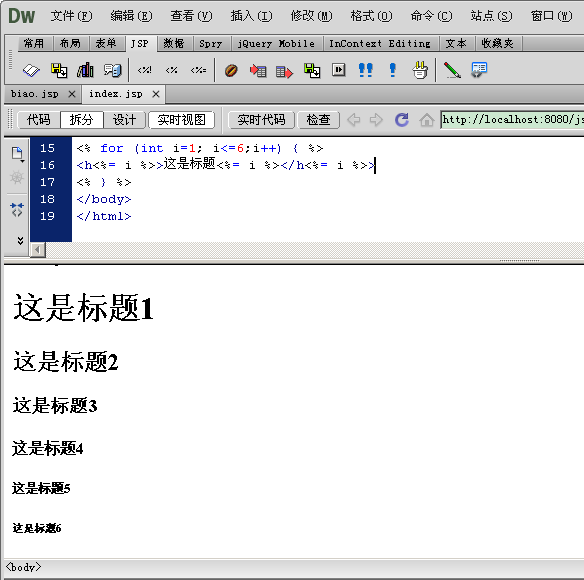Click the back navigation arrow
Image resolution: width=584 pixels, height=580 pixels.
pyautogui.click(x=353, y=120)
